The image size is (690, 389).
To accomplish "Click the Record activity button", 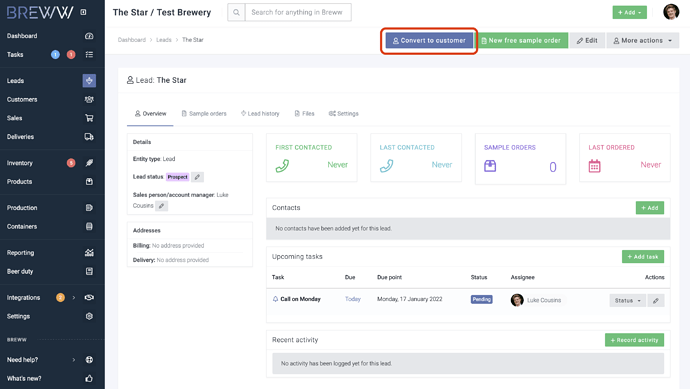I will click(x=634, y=340).
